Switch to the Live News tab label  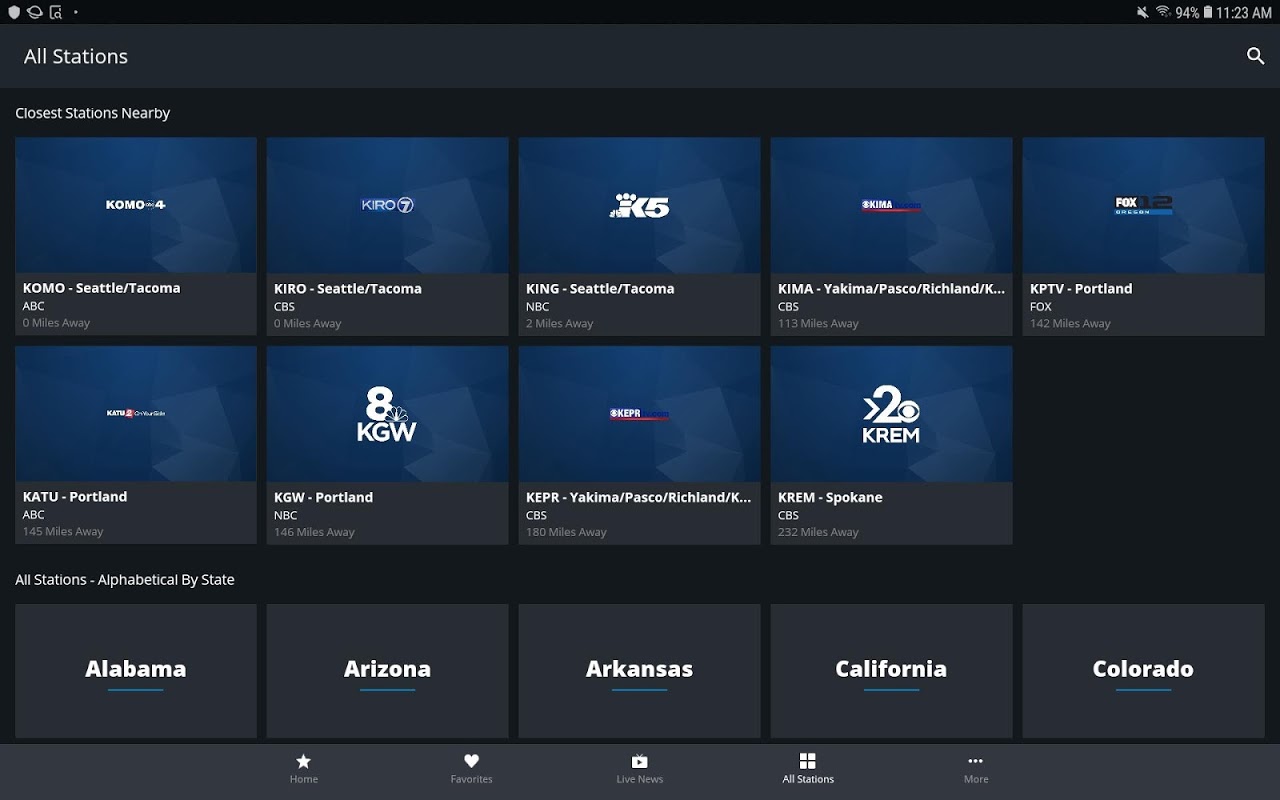pyautogui.click(x=640, y=779)
